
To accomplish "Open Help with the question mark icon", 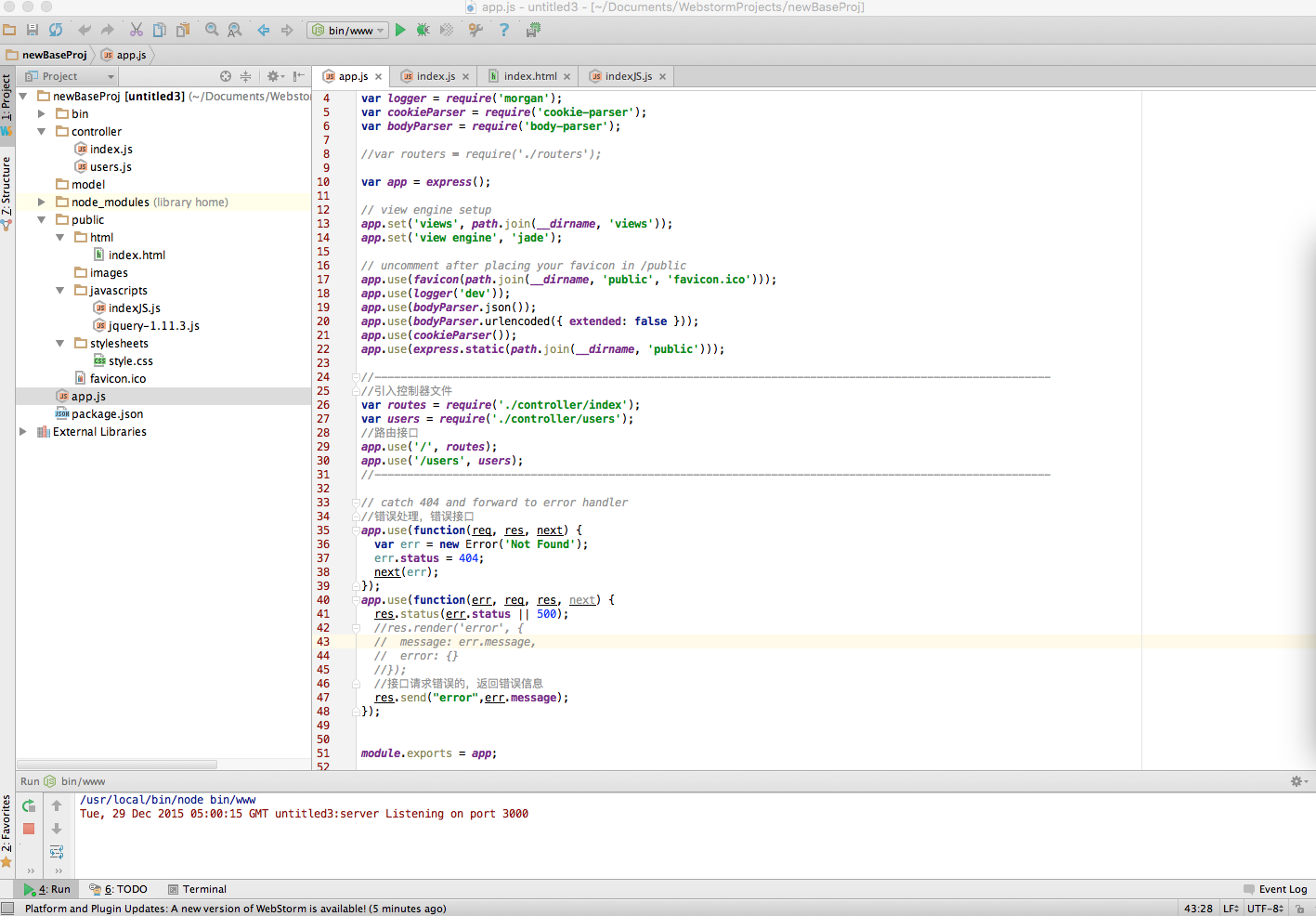I will (504, 30).
